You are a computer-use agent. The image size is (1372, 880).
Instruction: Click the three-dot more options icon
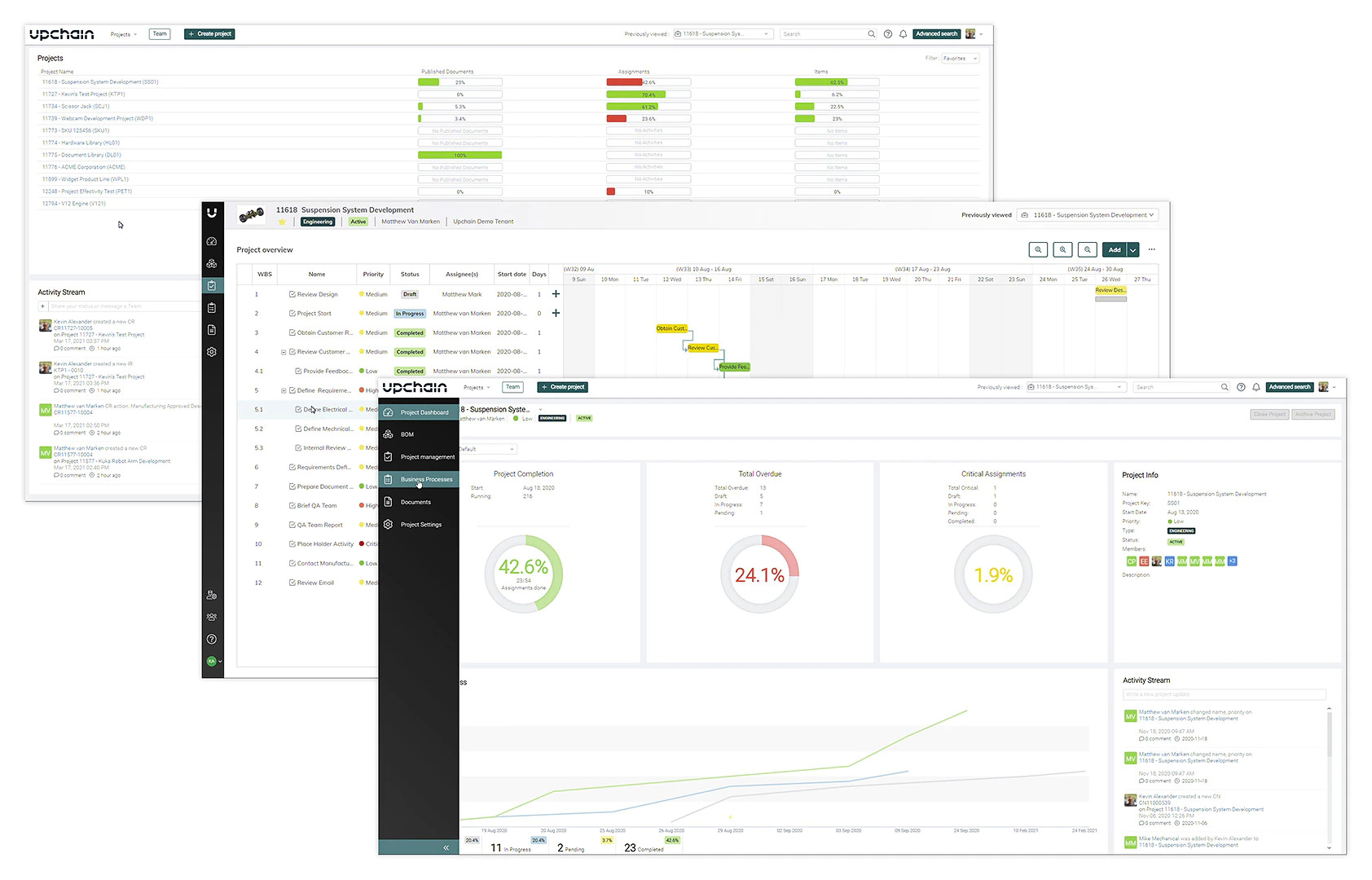coord(1152,250)
